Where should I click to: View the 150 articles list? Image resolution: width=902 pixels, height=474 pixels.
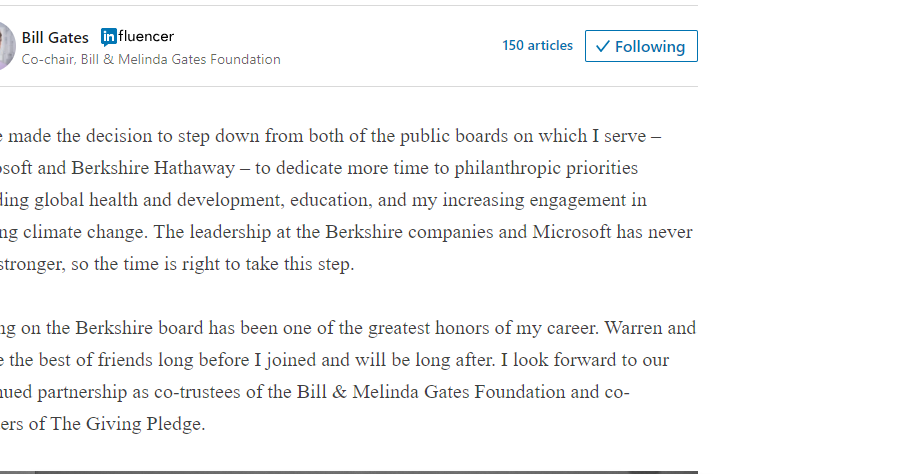(537, 45)
